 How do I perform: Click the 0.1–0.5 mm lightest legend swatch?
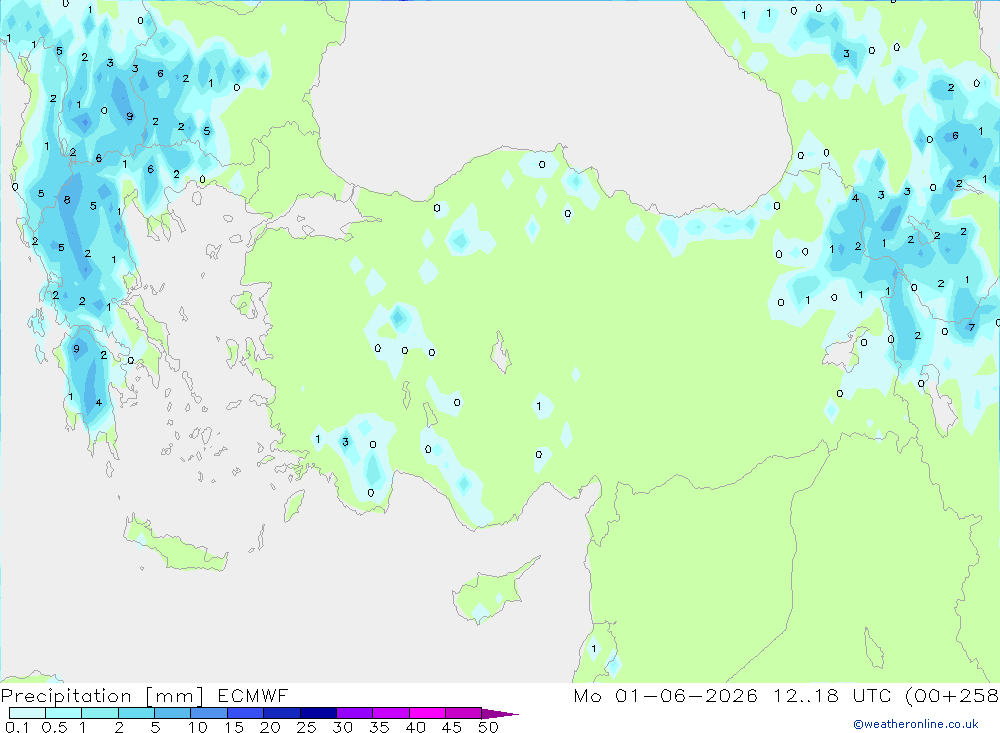point(27,713)
